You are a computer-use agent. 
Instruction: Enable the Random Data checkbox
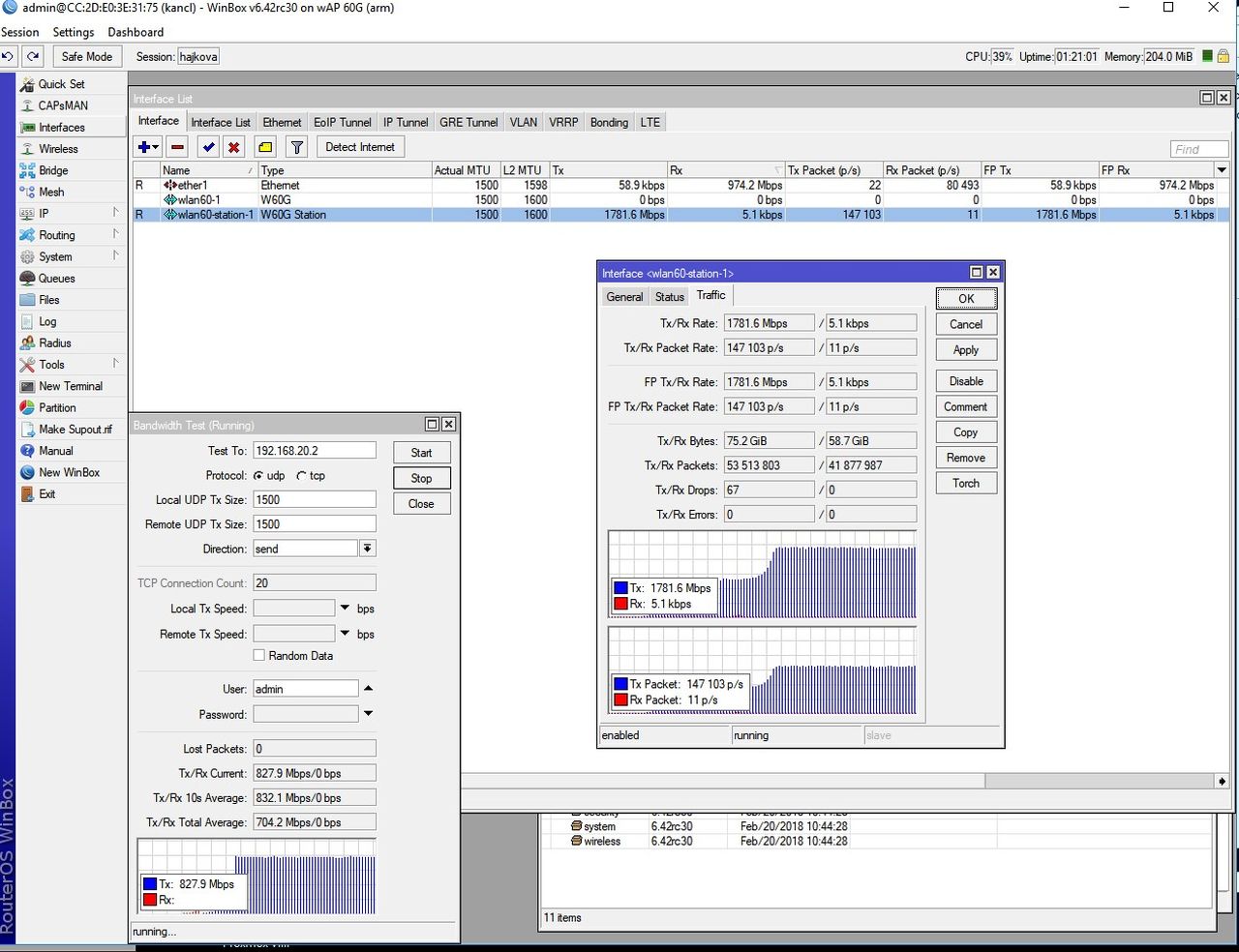point(259,655)
